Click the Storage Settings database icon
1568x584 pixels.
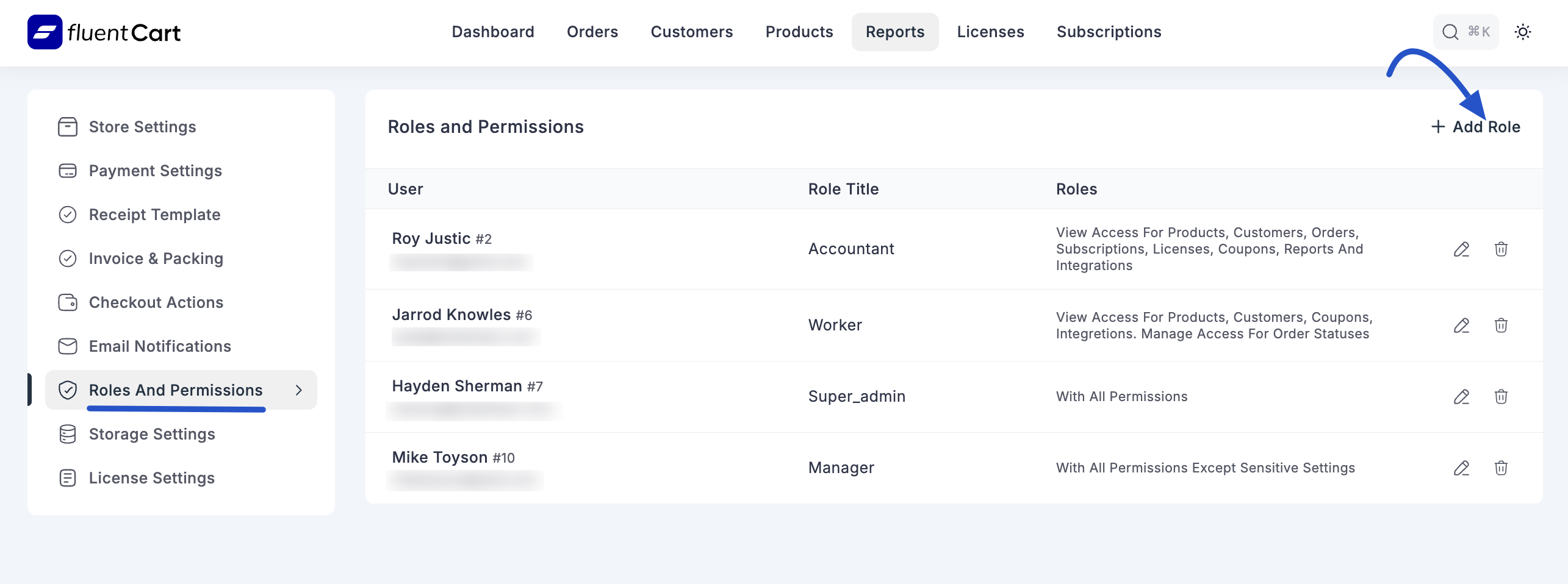coord(67,433)
